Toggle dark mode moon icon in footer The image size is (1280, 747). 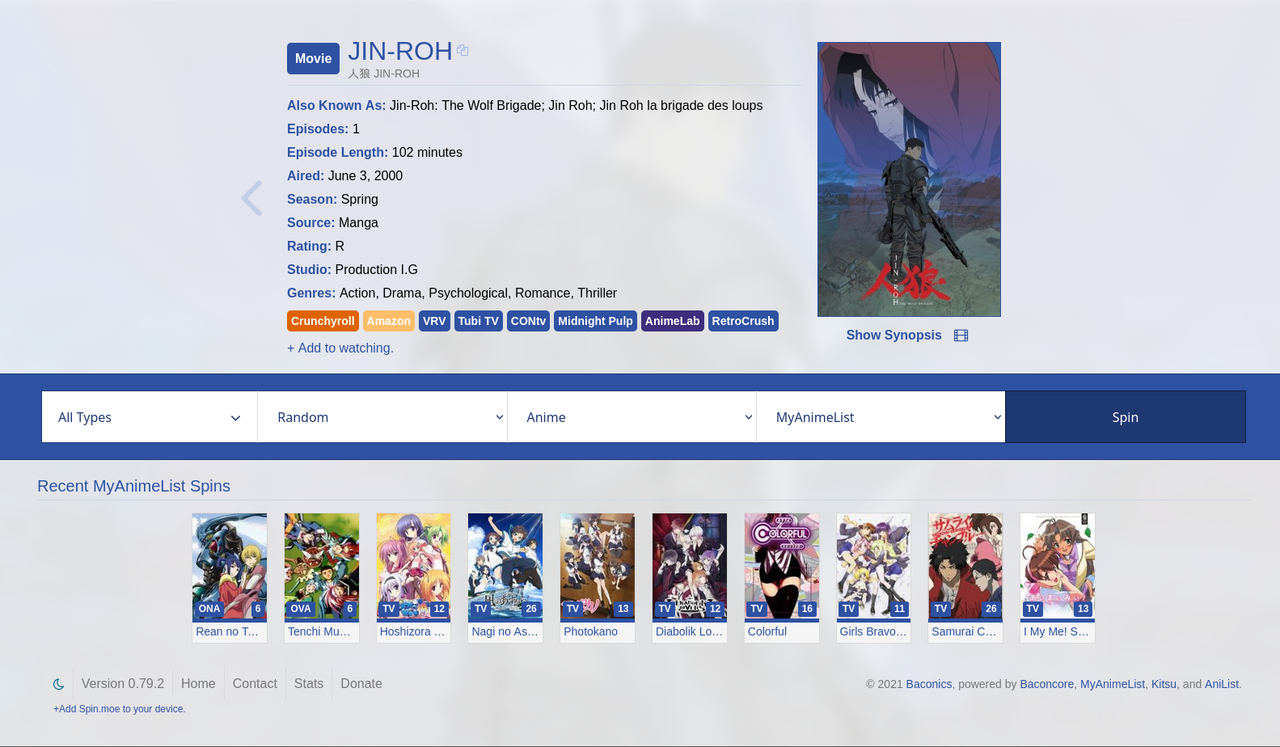[x=59, y=684]
